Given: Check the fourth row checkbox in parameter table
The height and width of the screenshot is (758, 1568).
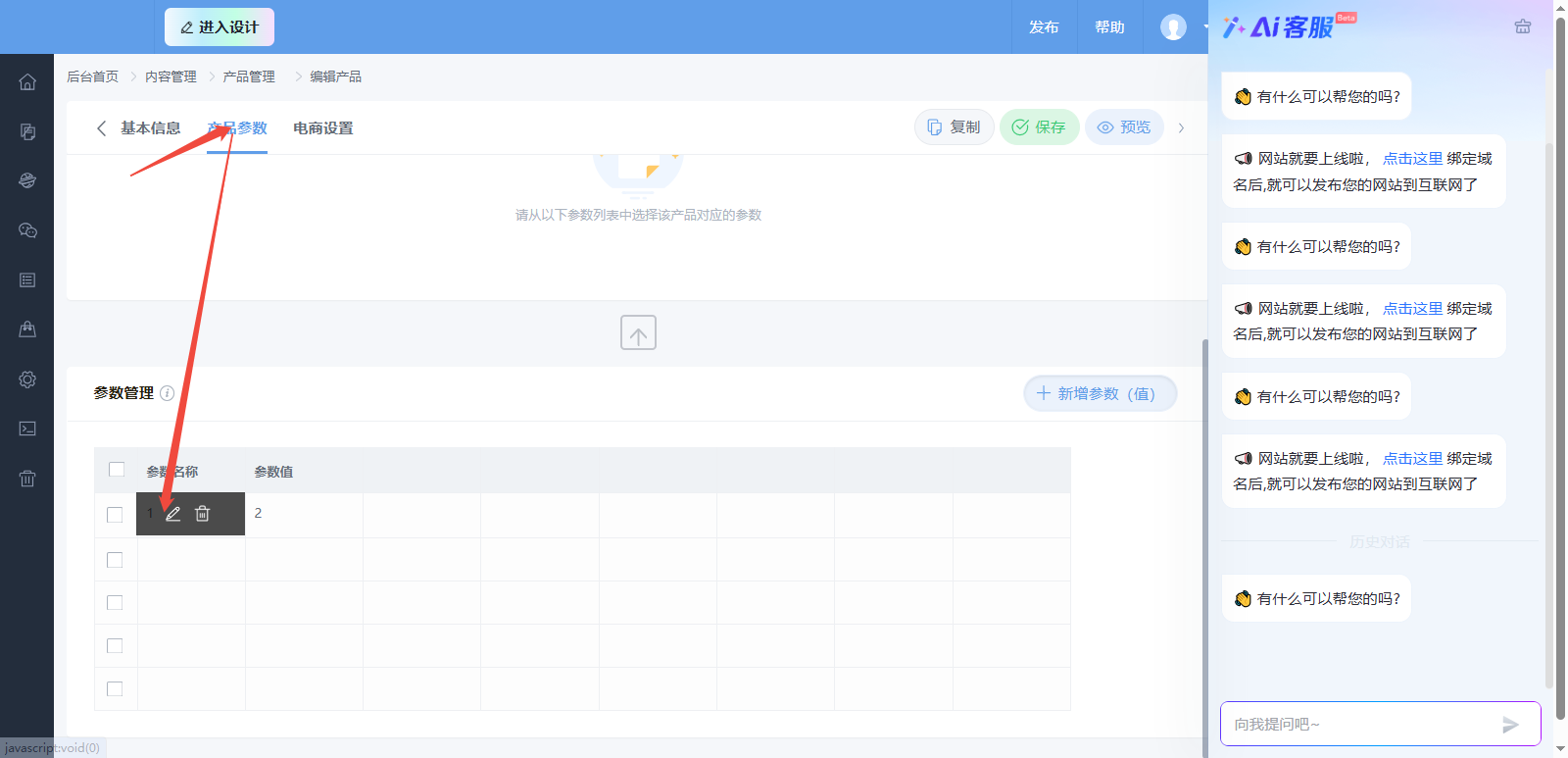Looking at the screenshot, I should (115, 646).
